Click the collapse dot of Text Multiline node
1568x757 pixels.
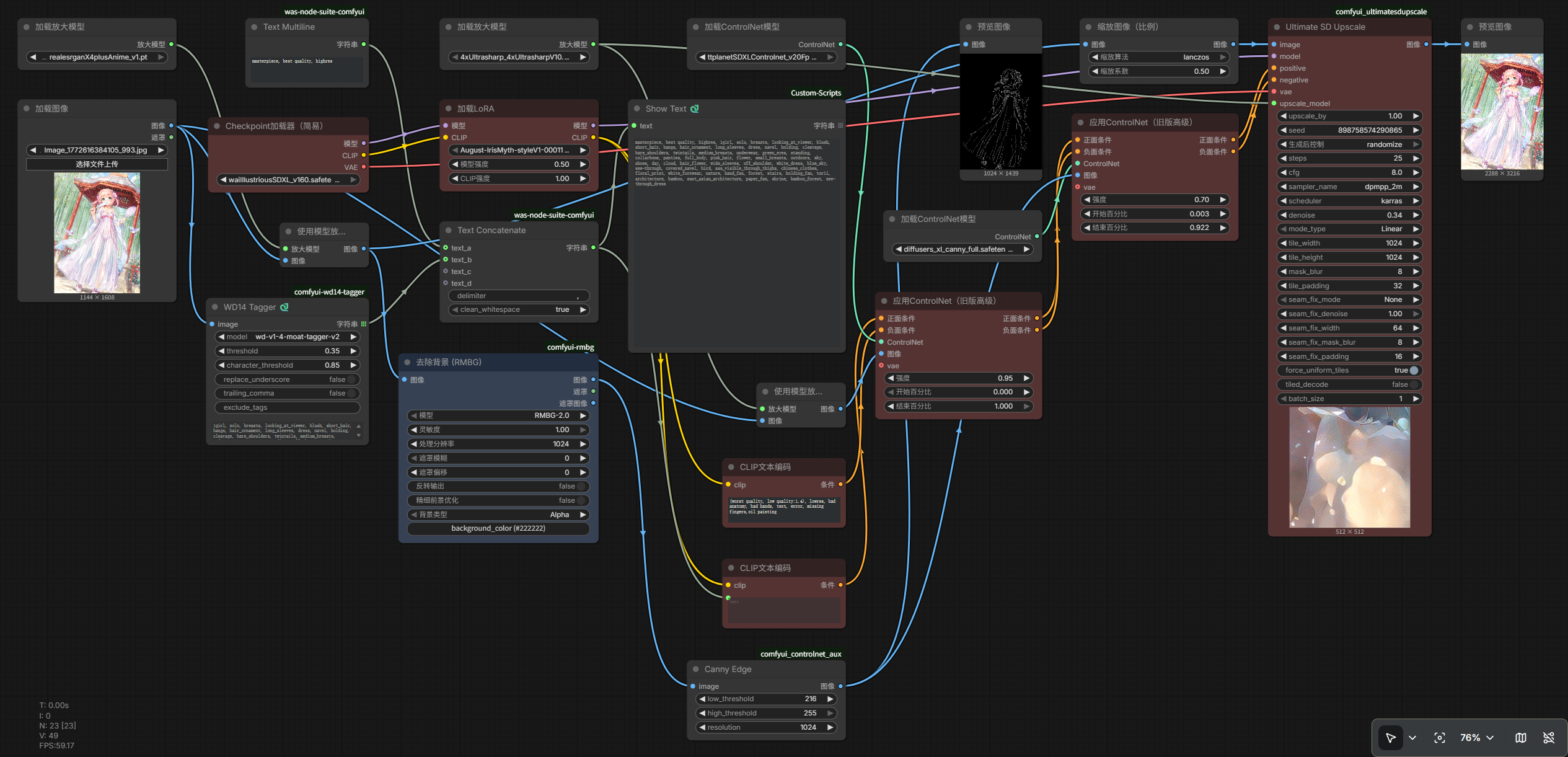(254, 27)
